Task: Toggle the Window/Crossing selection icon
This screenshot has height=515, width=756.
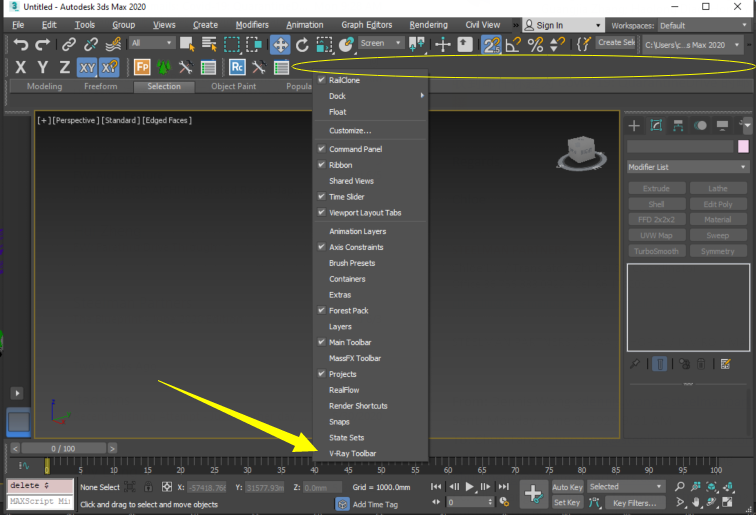Action: coord(254,44)
